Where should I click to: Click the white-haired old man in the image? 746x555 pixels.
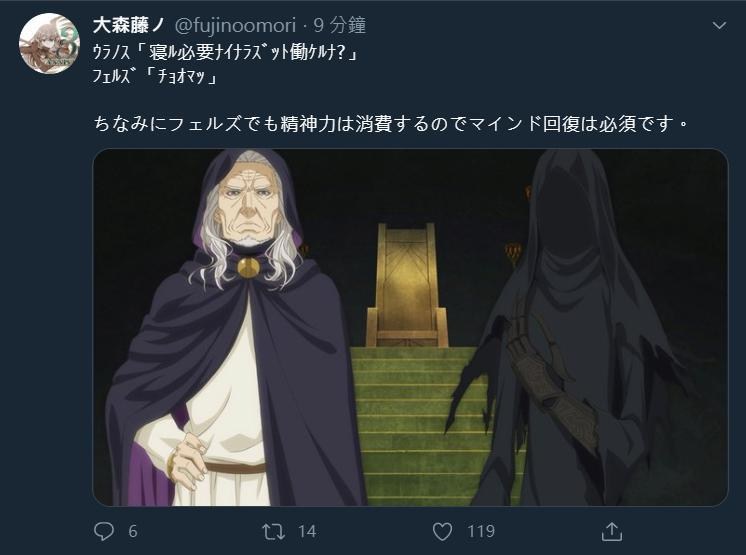coord(233,328)
